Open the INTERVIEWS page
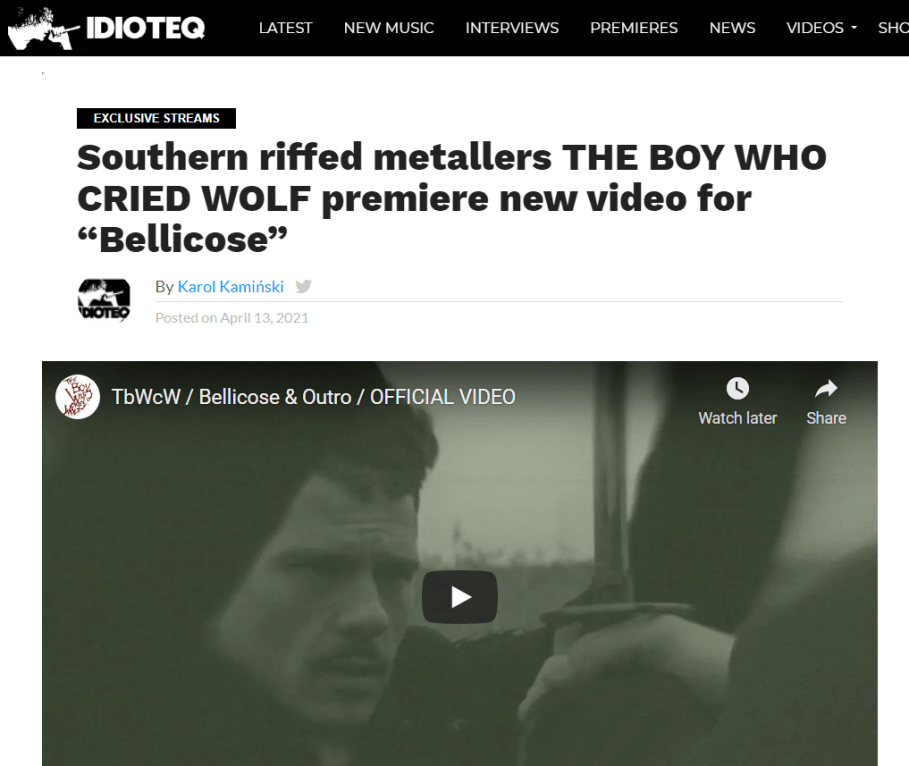Image resolution: width=909 pixels, height=766 pixels. click(512, 28)
